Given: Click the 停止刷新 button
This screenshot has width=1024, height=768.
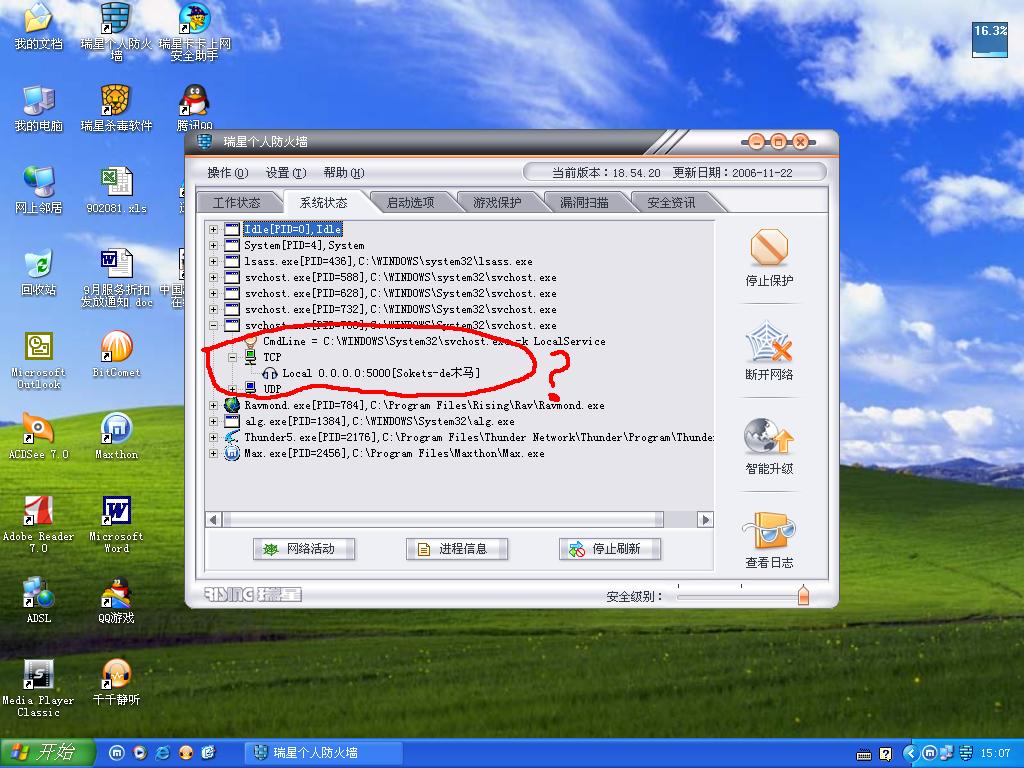Looking at the screenshot, I should (x=609, y=549).
